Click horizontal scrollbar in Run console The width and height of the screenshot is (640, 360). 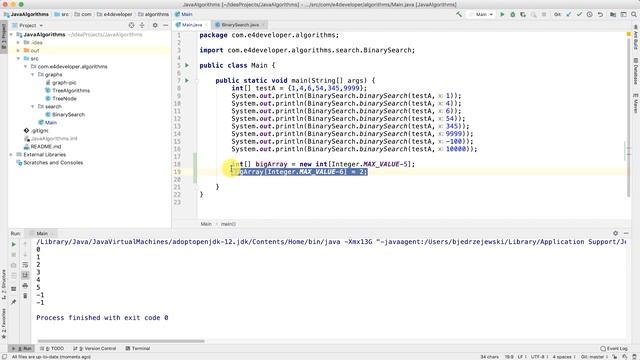point(121,341)
